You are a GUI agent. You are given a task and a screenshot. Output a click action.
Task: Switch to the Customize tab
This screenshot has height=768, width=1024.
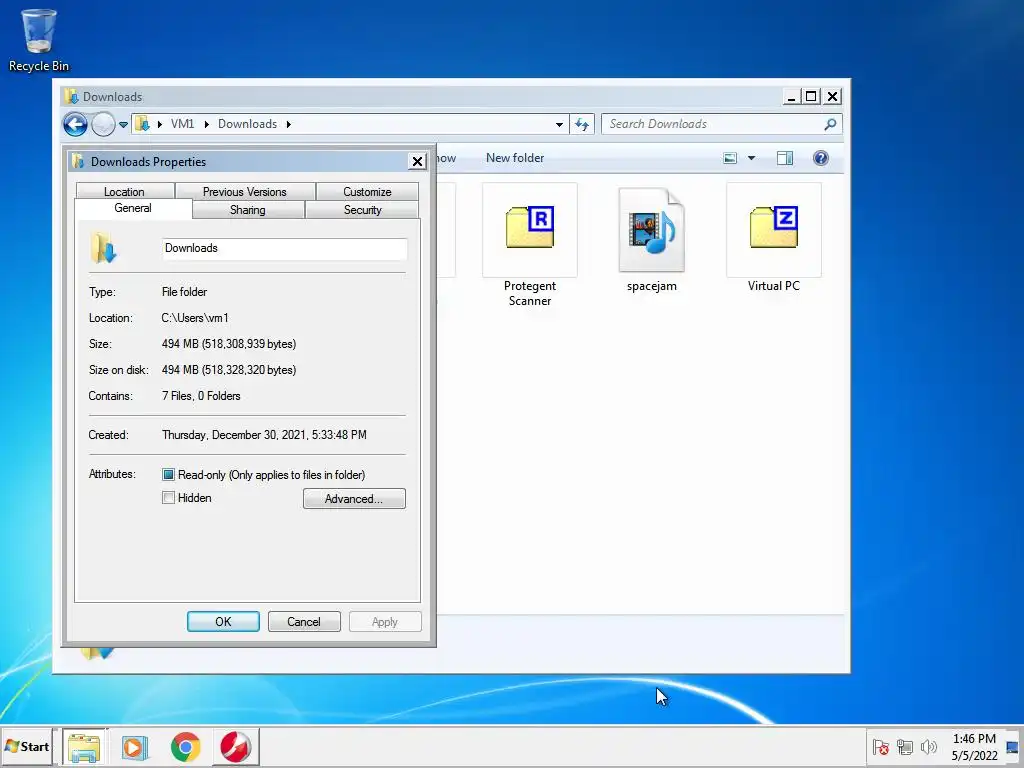(x=367, y=191)
